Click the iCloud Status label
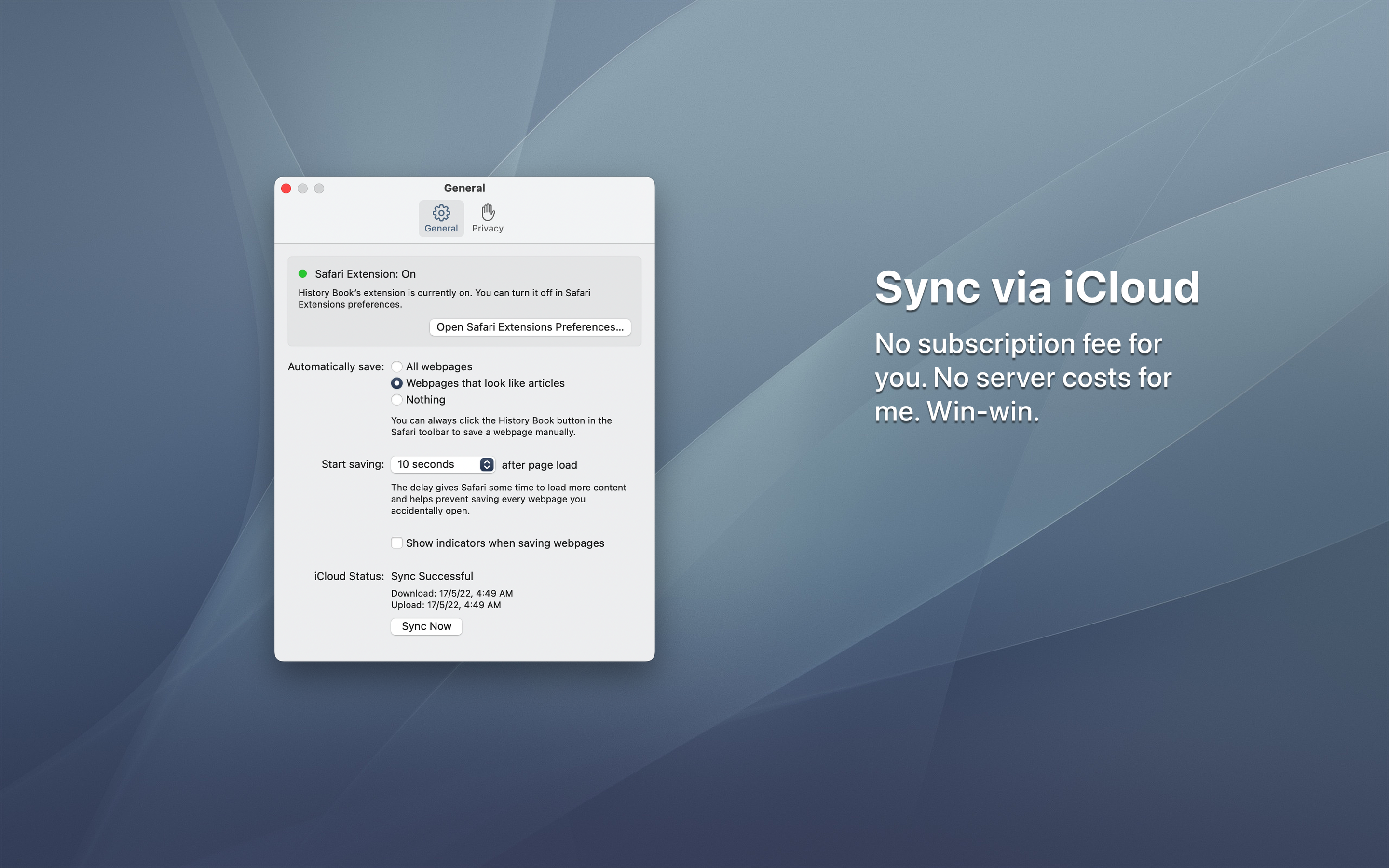The width and height of the screenshot is (1389, 868). pyautogui.click(x=349, y=576)
